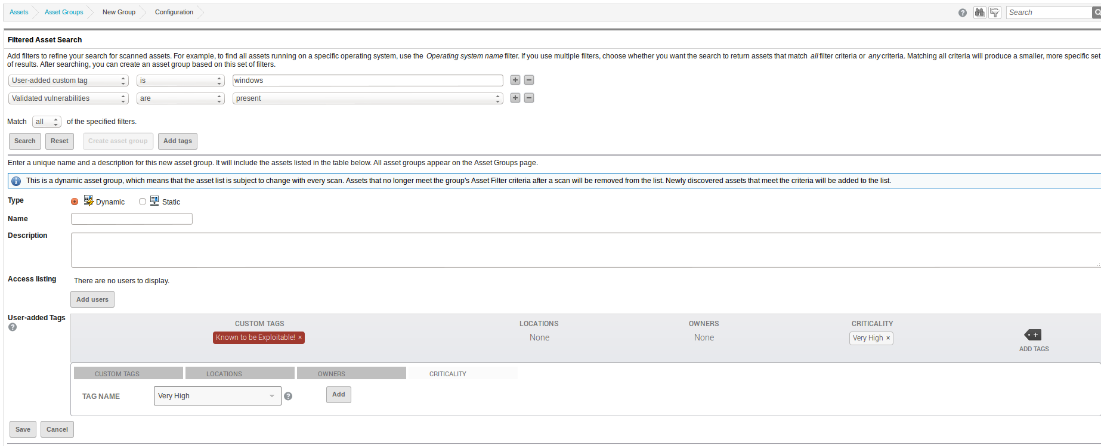Open the Tag Name Very High dropdown
Screen dimensions: 1101x446
(x=216, y=396)
